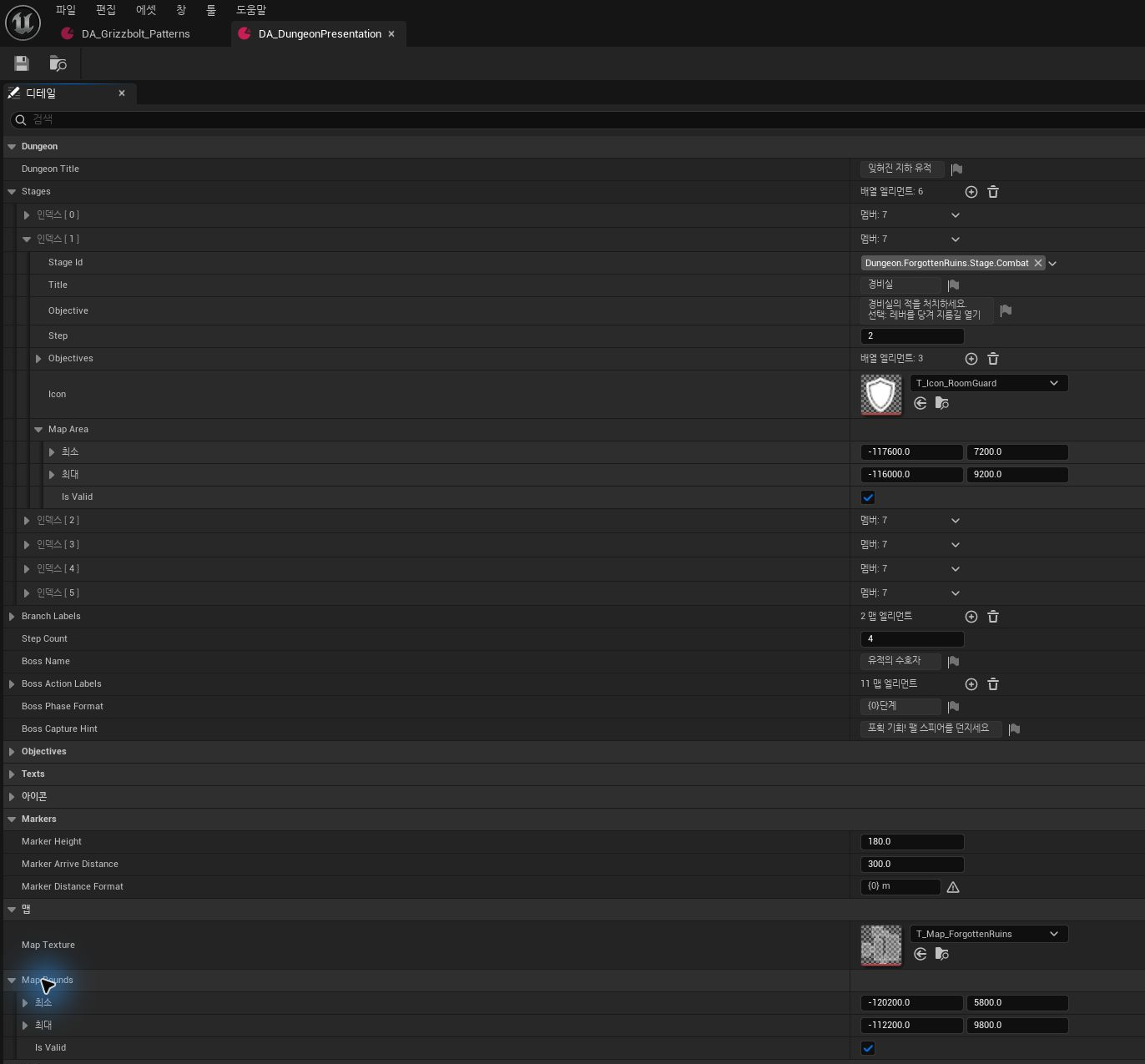Open the 파일 menu
1145x1064 pixels.
coord(66,10)
